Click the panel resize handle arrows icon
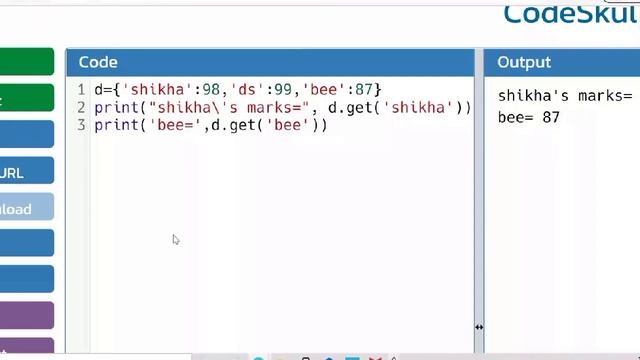 pos(479,327)
